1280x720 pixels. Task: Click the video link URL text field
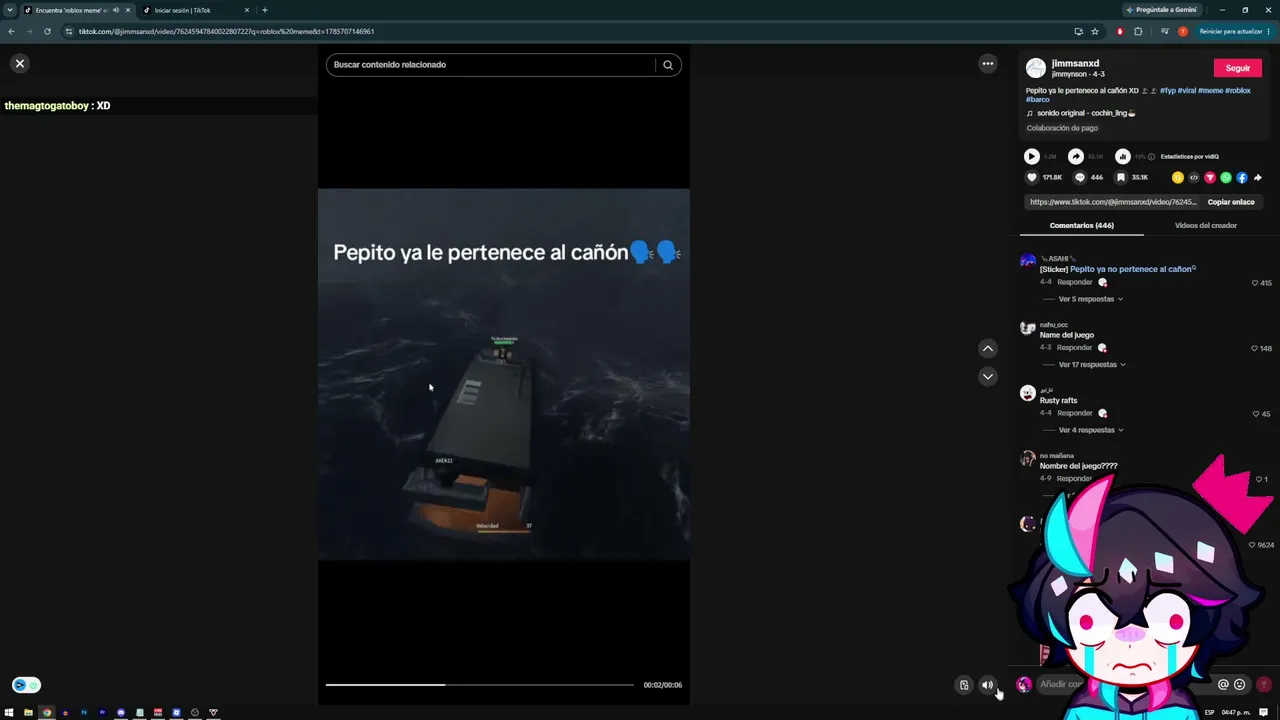pyautogui.click(x=1113, y=202)
